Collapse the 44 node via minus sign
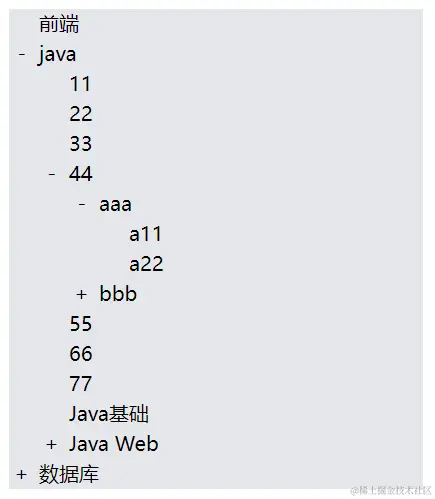The width and height of the screenshot is (435, 499). pos(52,174)
